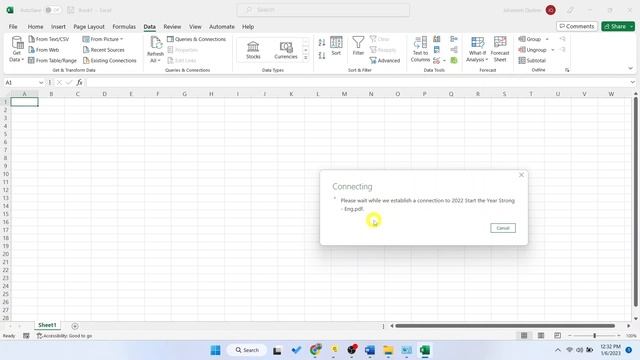640x360 pixels.
Task: Click the horizontal scrollbar
Action: point(505,326)
